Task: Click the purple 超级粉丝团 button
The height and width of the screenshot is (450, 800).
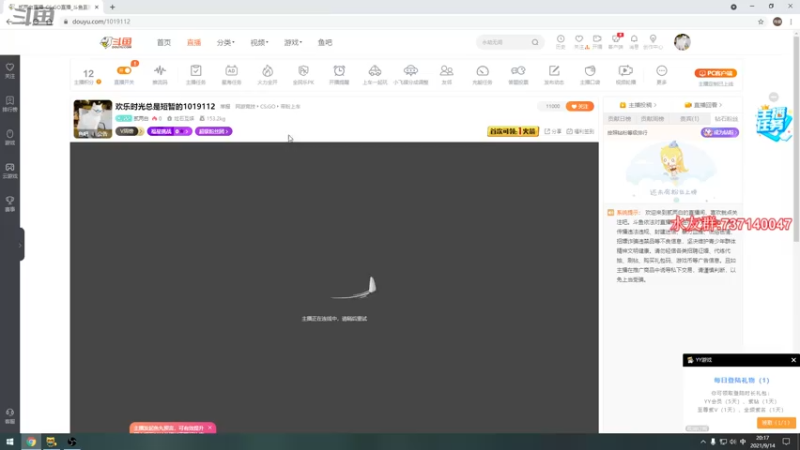Action: [213, 131]
